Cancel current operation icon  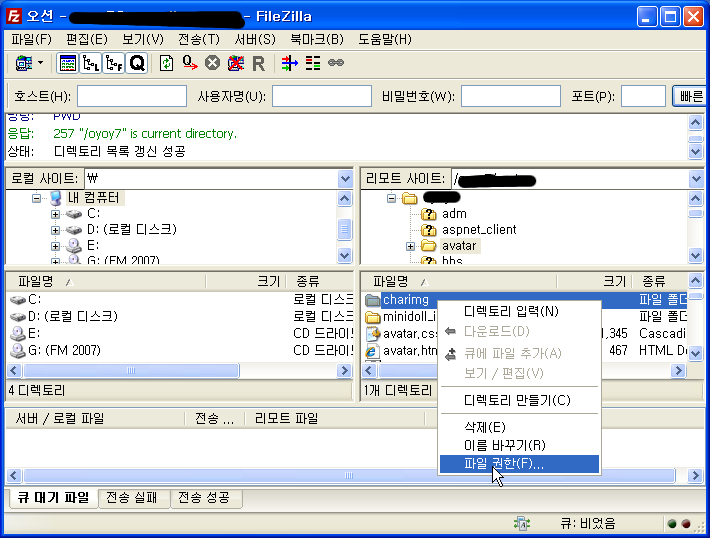point(212,63)
